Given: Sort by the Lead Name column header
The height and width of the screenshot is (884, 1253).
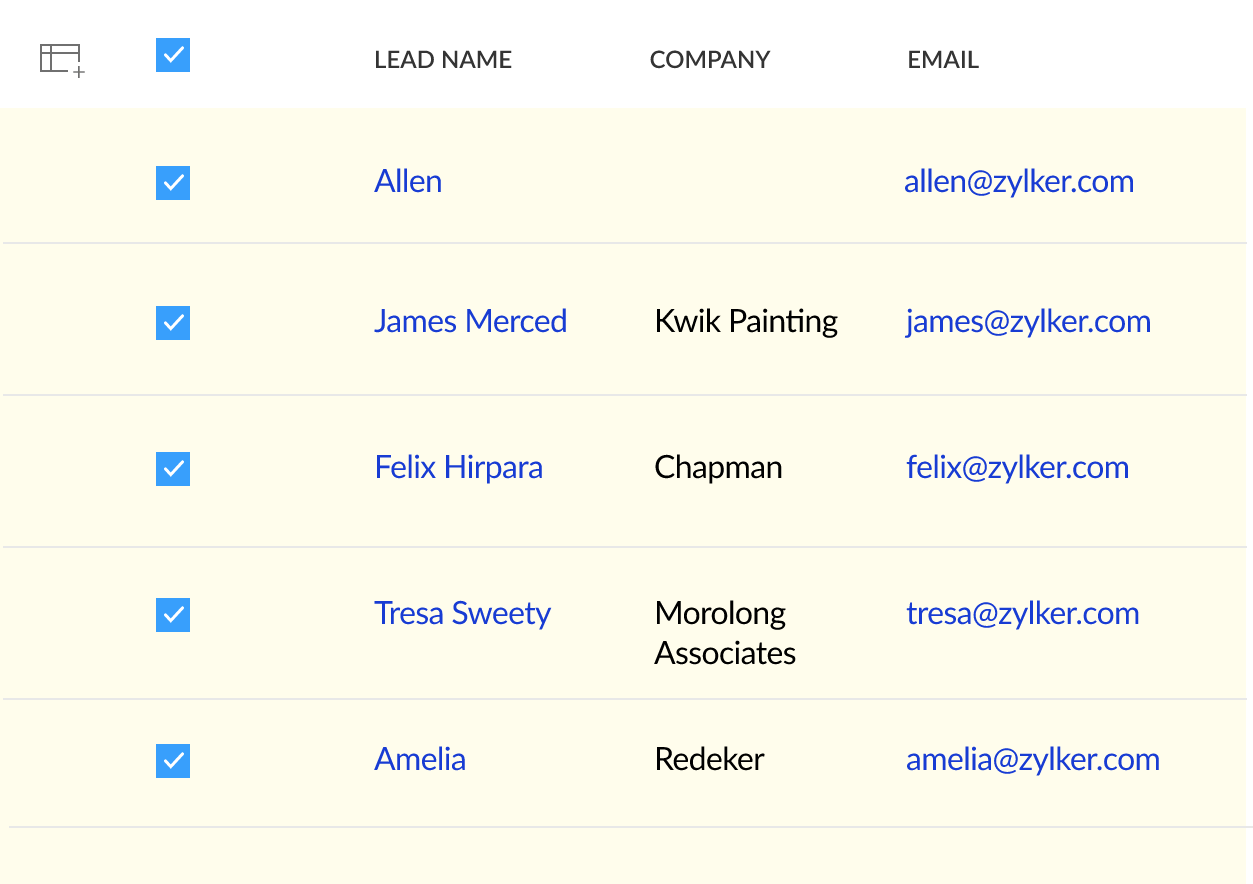Looking at the screenshot, I should 442,60.
